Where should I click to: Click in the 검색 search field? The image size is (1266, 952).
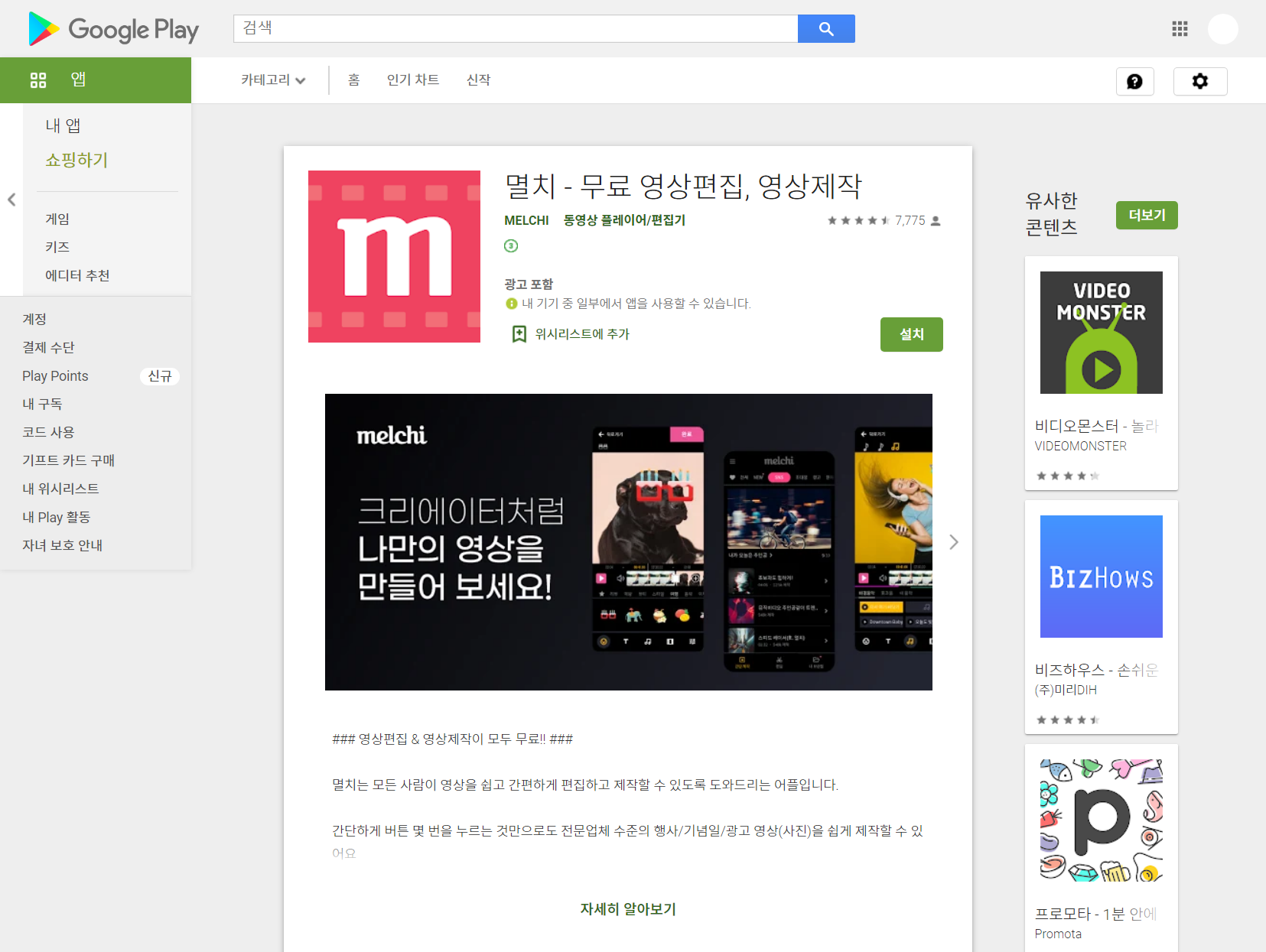(x=516, y=28)
